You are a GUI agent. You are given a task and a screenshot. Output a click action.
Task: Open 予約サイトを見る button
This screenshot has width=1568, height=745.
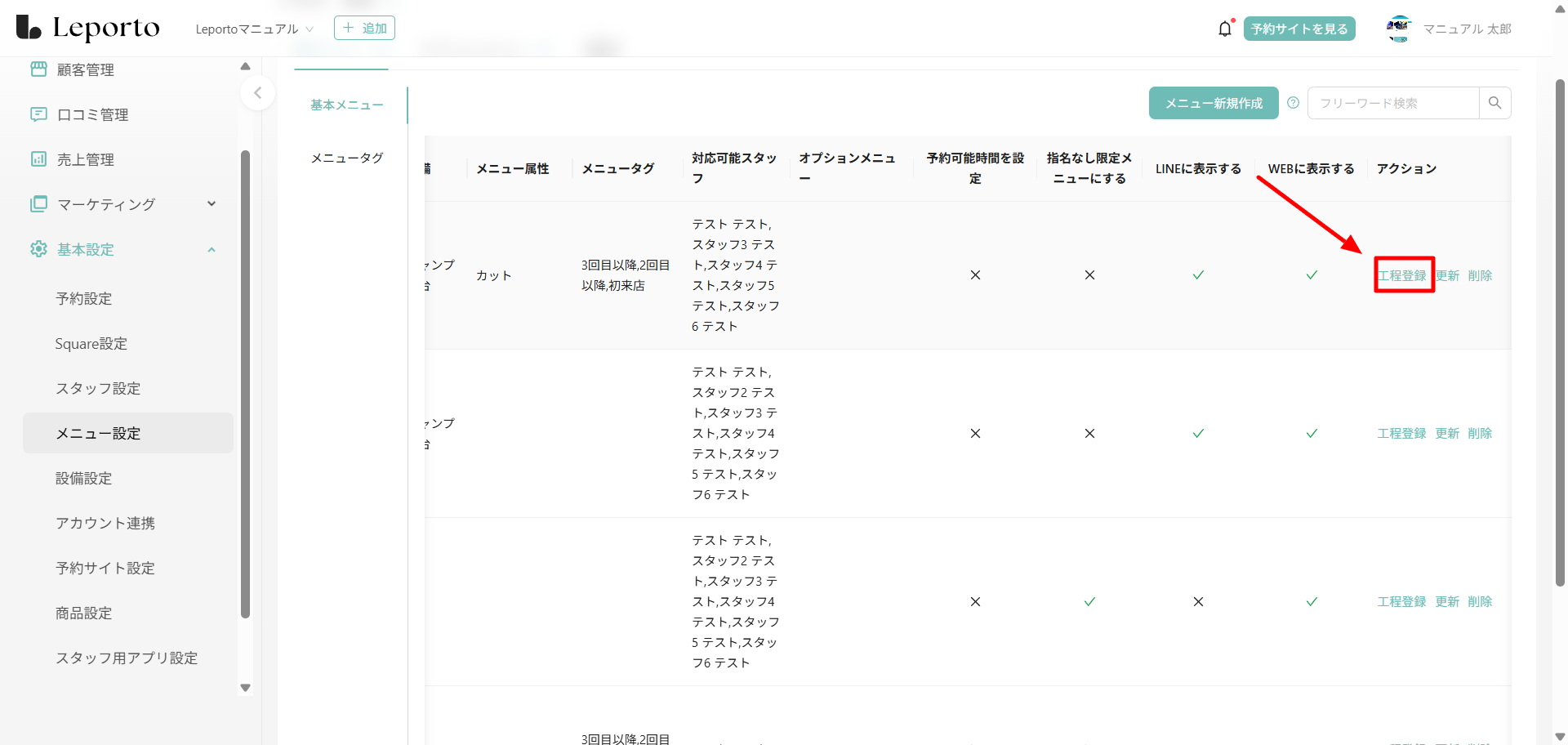click(x=1299, y=29)
